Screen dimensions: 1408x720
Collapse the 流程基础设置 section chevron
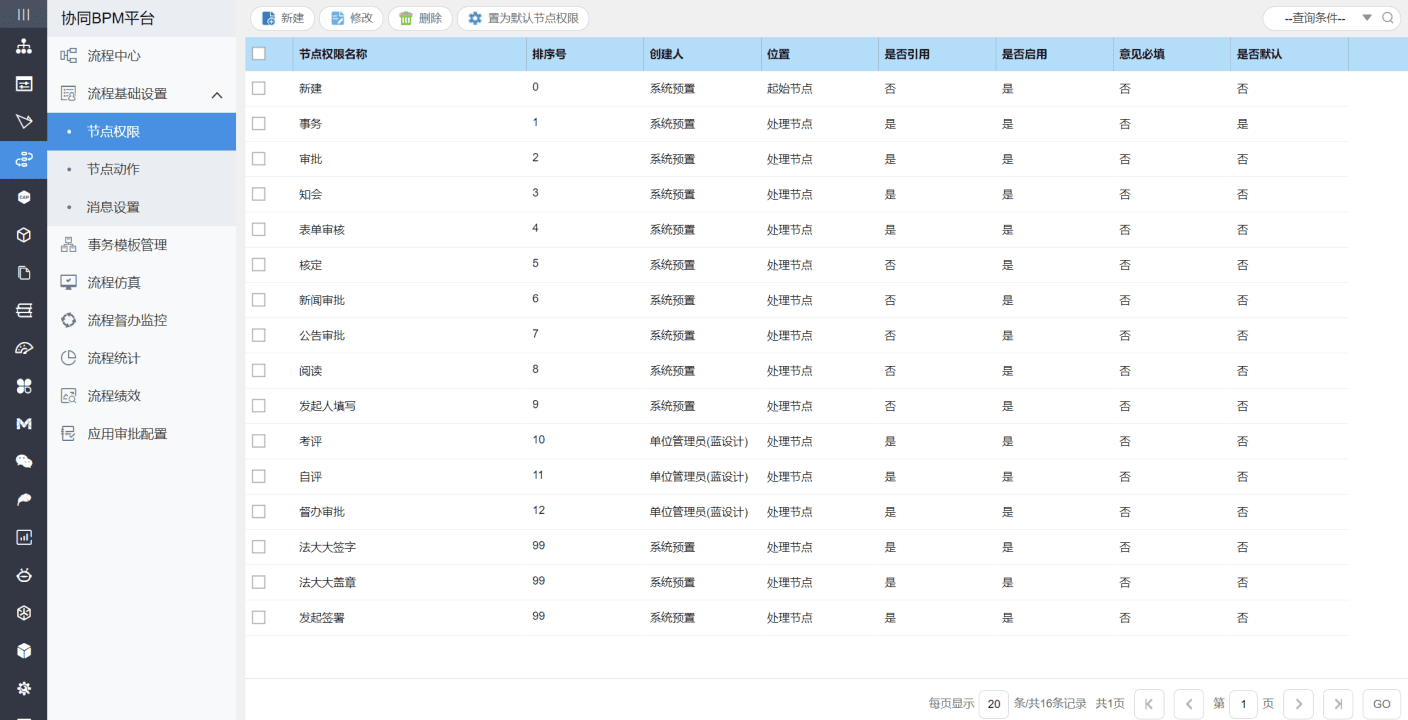[217, 94]
